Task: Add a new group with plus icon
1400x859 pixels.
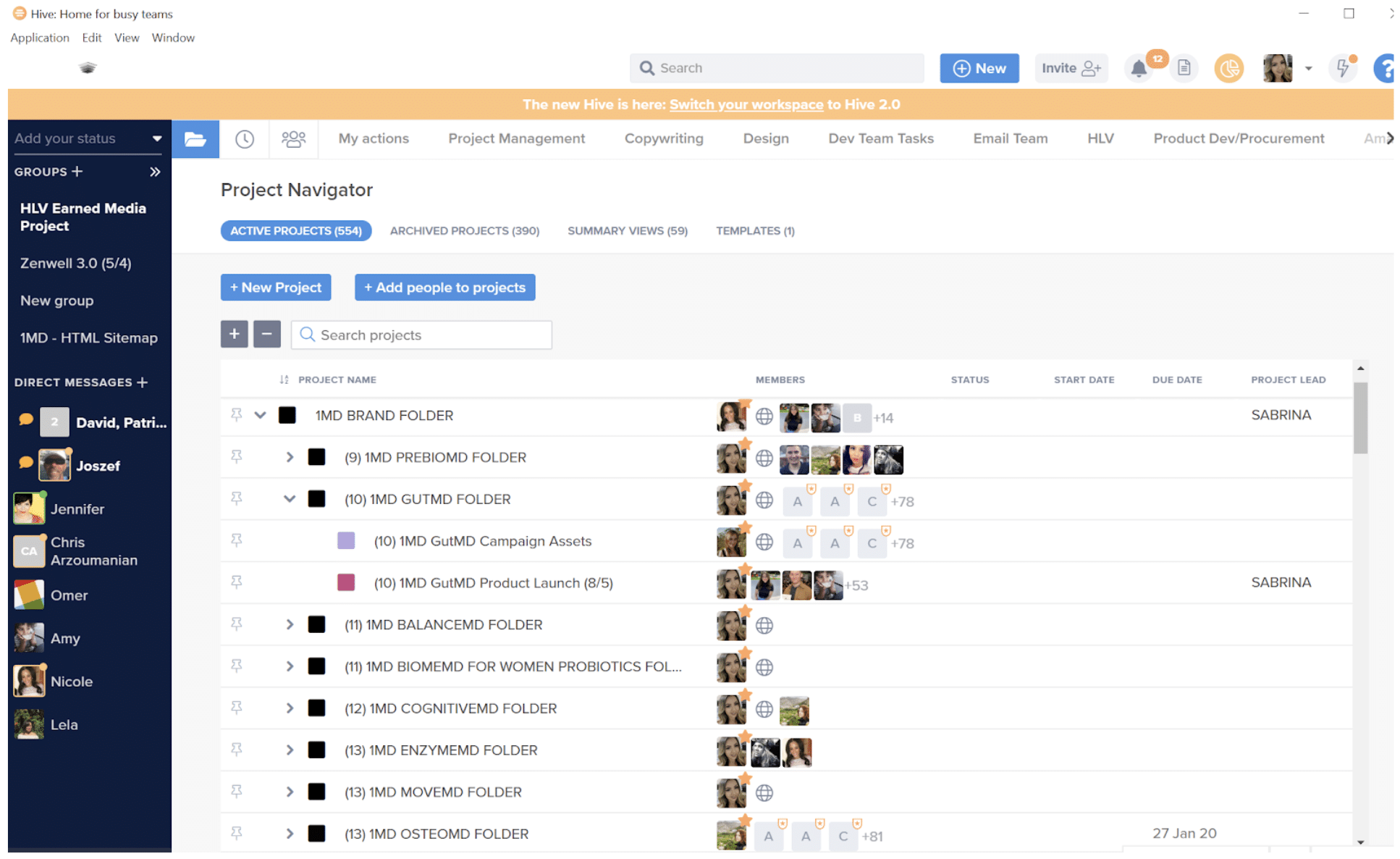Action: coord(77,172)
